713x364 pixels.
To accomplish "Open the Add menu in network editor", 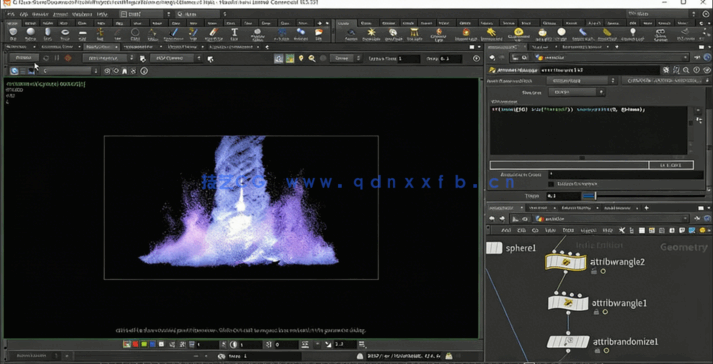I will (x=506, y=230).
